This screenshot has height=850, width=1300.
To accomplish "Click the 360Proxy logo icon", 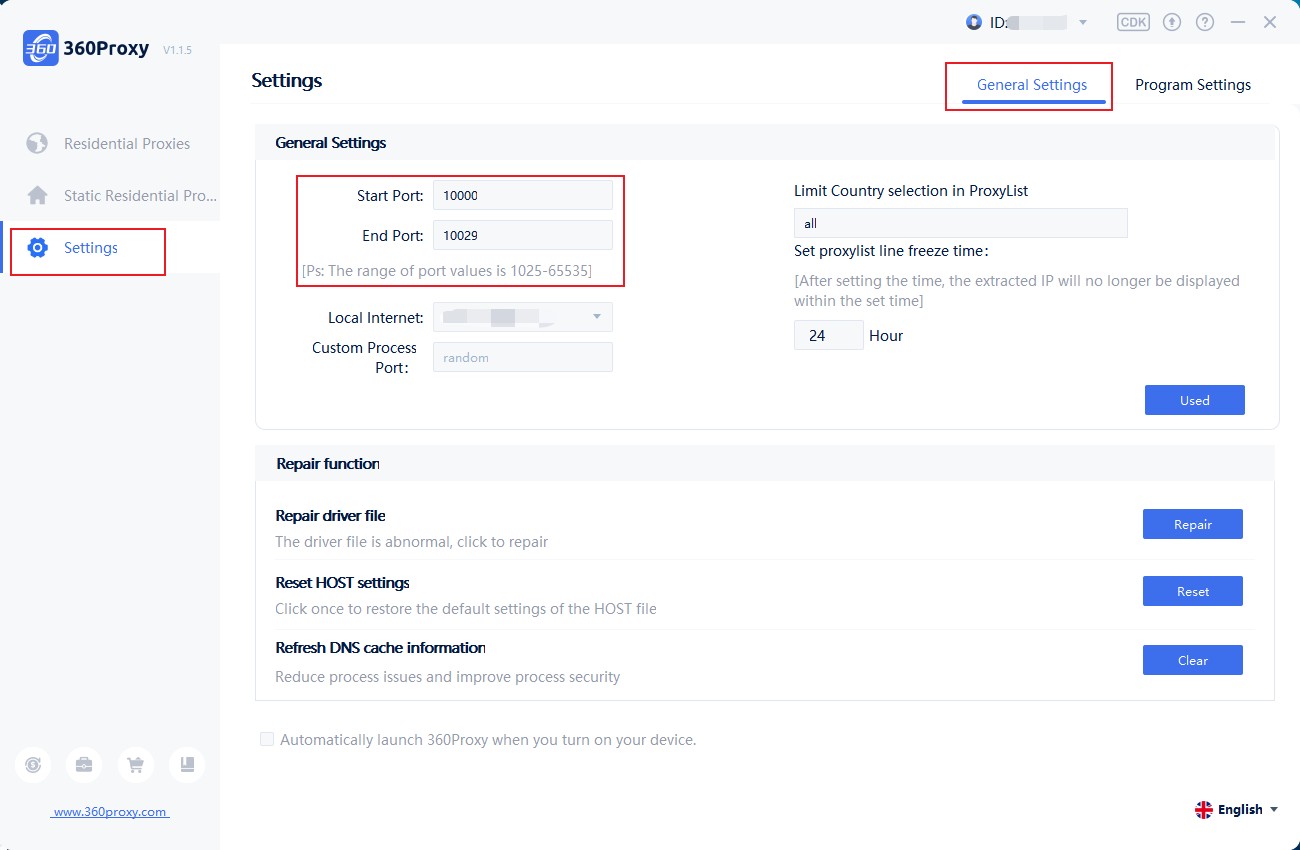I will click(x=40, y=48).
